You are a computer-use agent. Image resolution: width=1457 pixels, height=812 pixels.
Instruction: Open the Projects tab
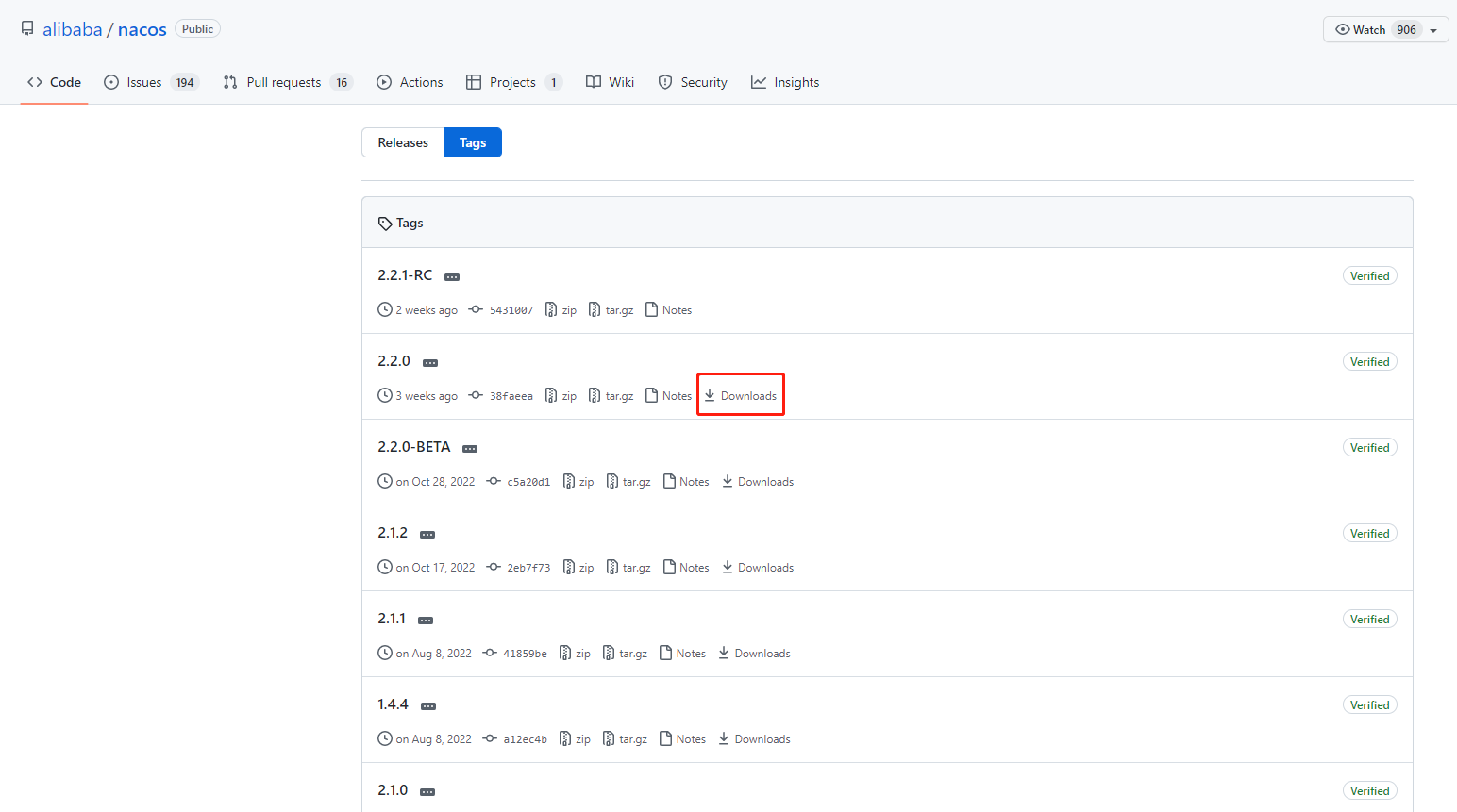514,82
